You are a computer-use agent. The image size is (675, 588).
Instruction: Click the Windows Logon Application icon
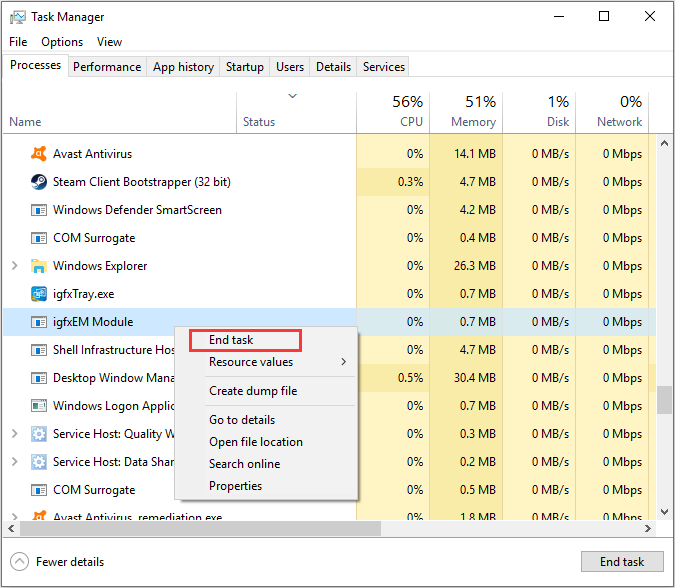pyautogui.click(x=39, y=406)
